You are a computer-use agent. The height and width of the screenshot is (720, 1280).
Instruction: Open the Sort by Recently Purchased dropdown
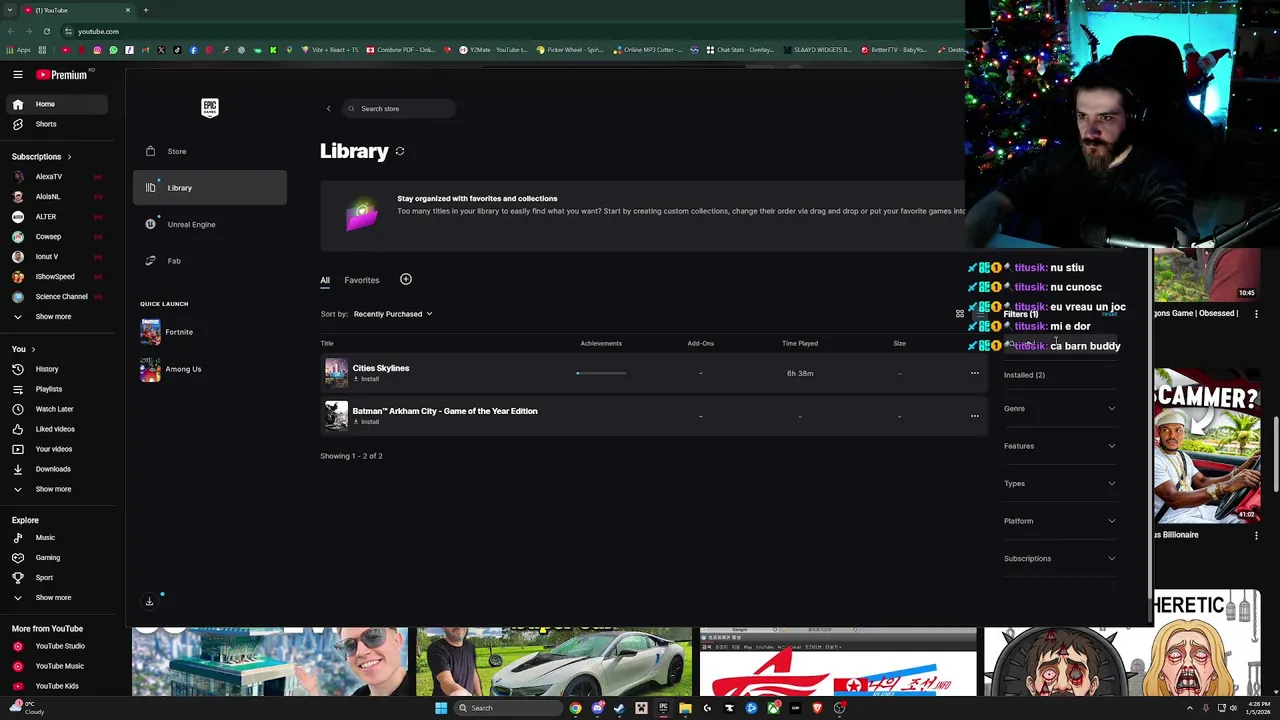pyautogui.click(x=393, y=314)
